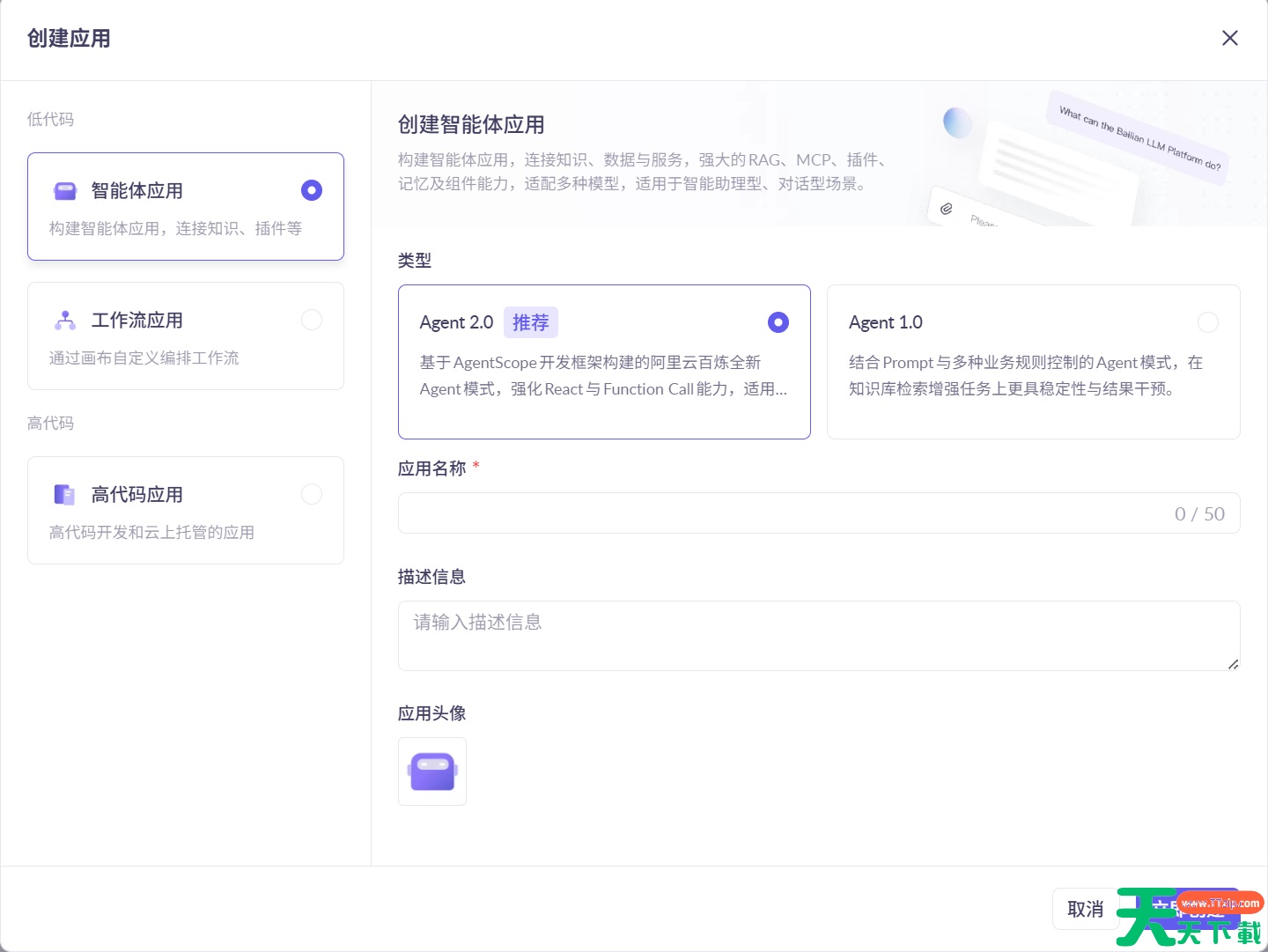Select the 工作流应用 radio button

tap(312, 321)
